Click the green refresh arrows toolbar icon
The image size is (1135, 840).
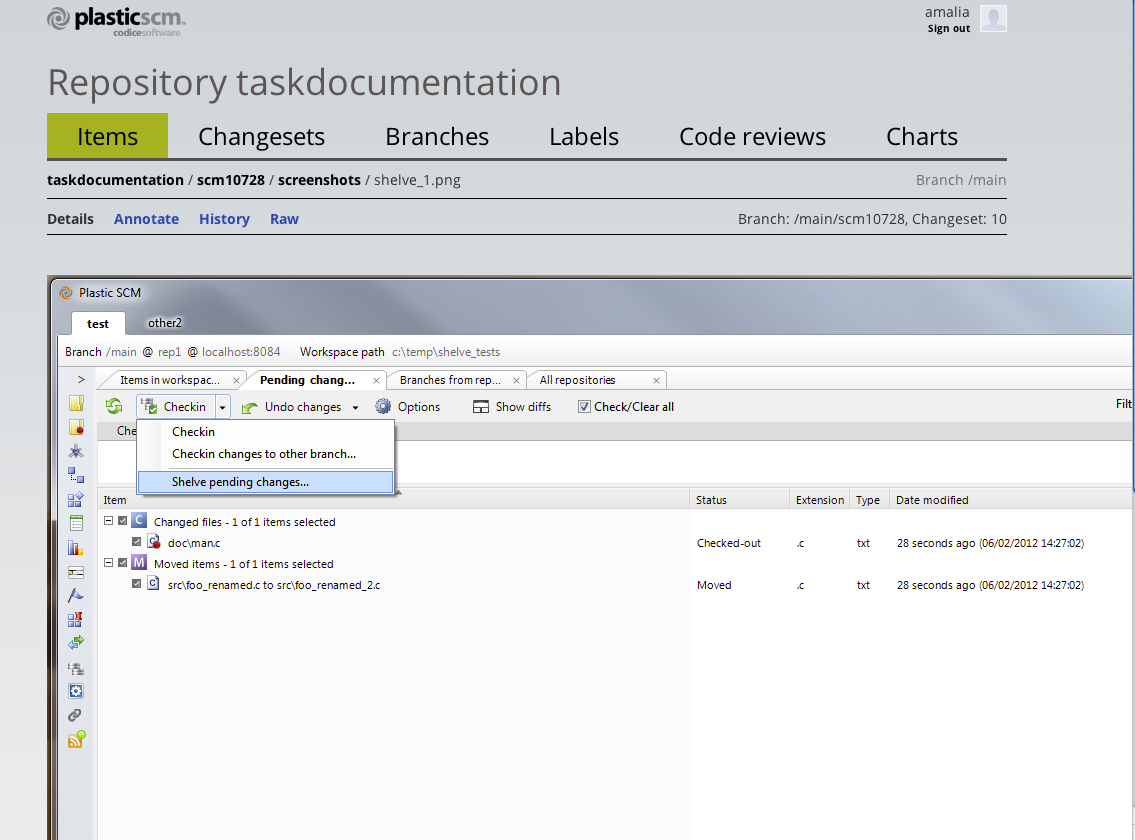pyautogui.click(x=114, y=406)
